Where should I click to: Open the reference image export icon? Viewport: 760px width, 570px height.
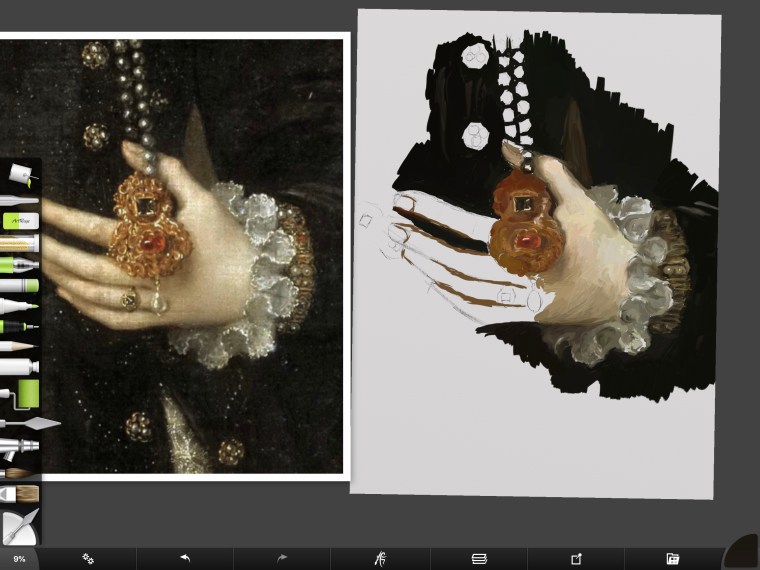pos(576,559)
